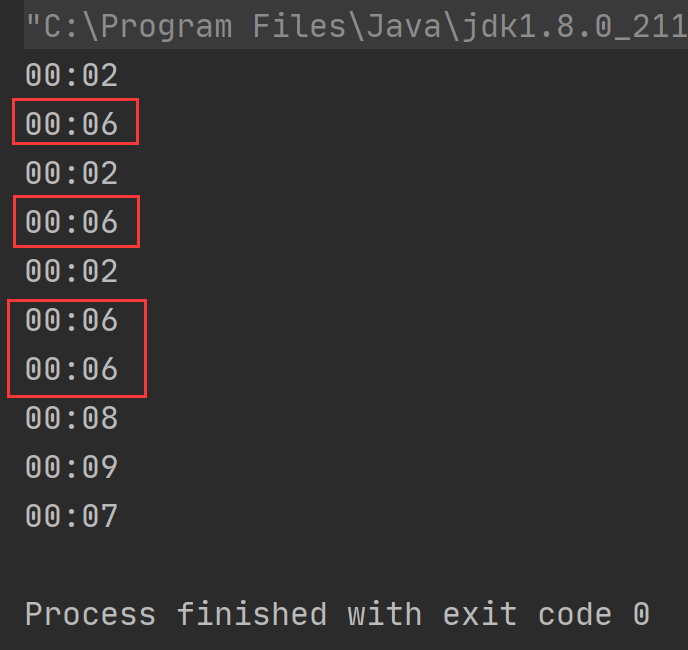Image resolution: width=688 pixels, height=650 pixels.
Task: Click "Java" folder name in the path
Action: tap(403, 28)
